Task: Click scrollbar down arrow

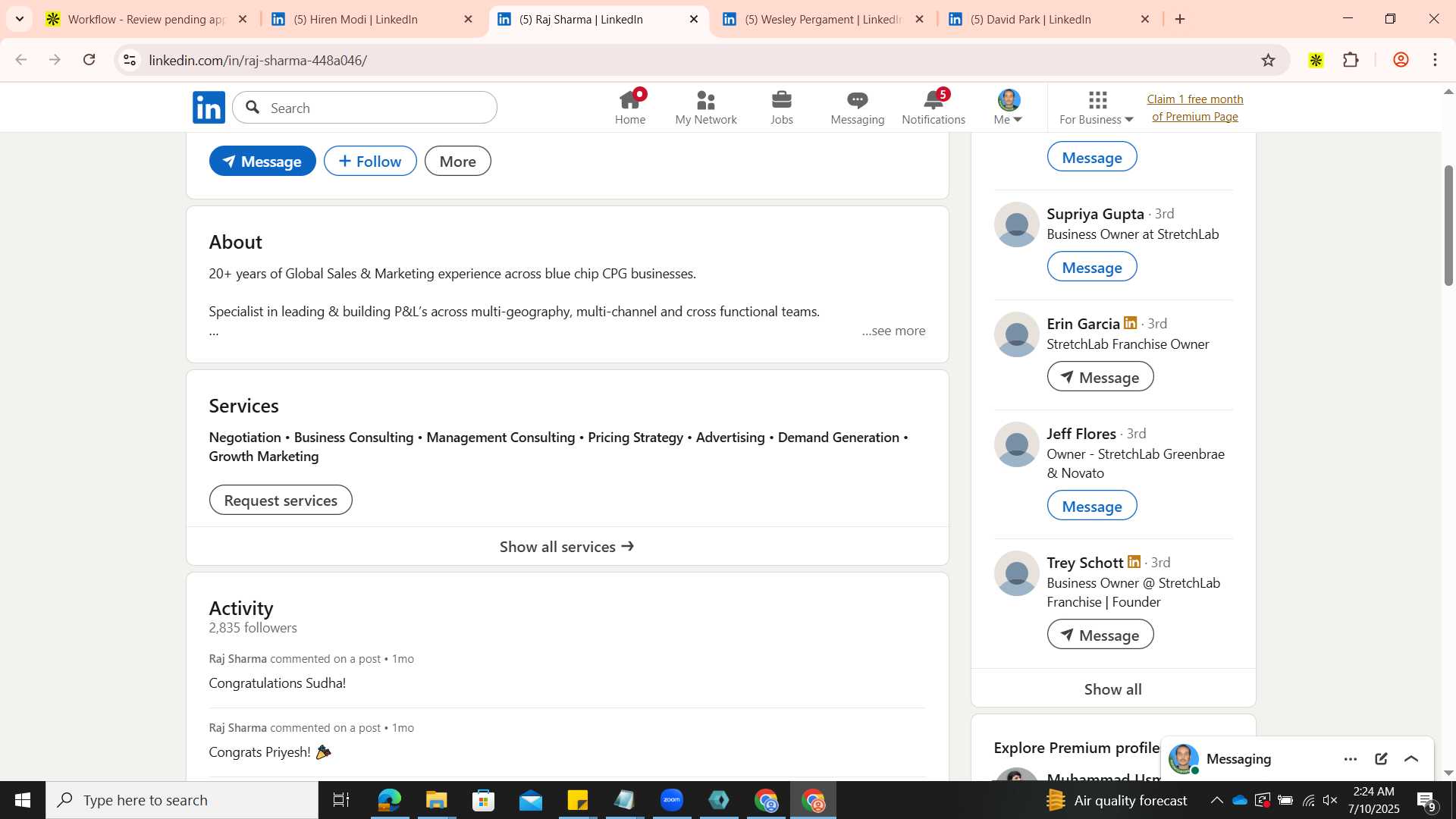Action: [x=1448, y=773]
